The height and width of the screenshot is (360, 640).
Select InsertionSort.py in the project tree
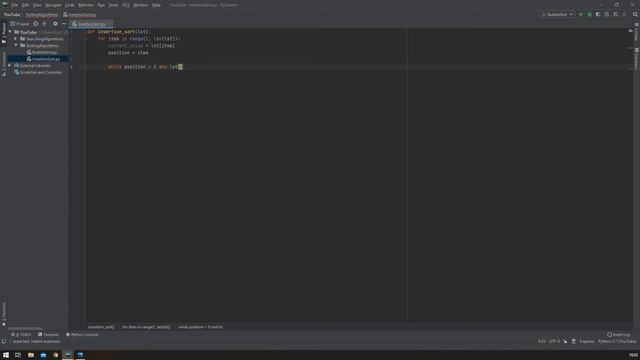43,59
